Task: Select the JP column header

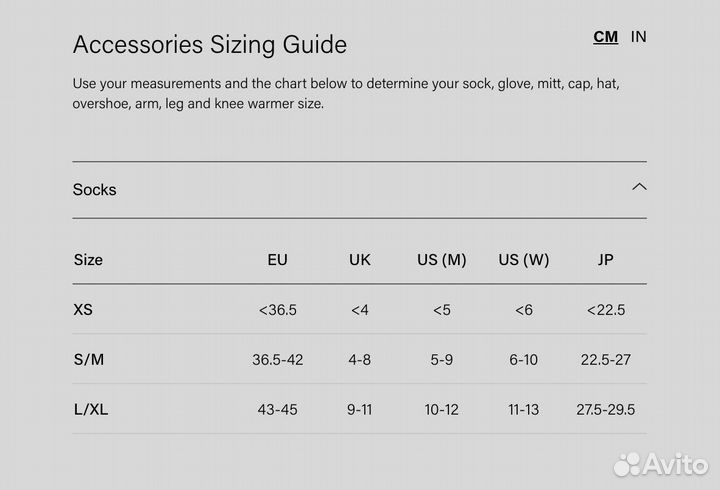Action: (605, 260)
